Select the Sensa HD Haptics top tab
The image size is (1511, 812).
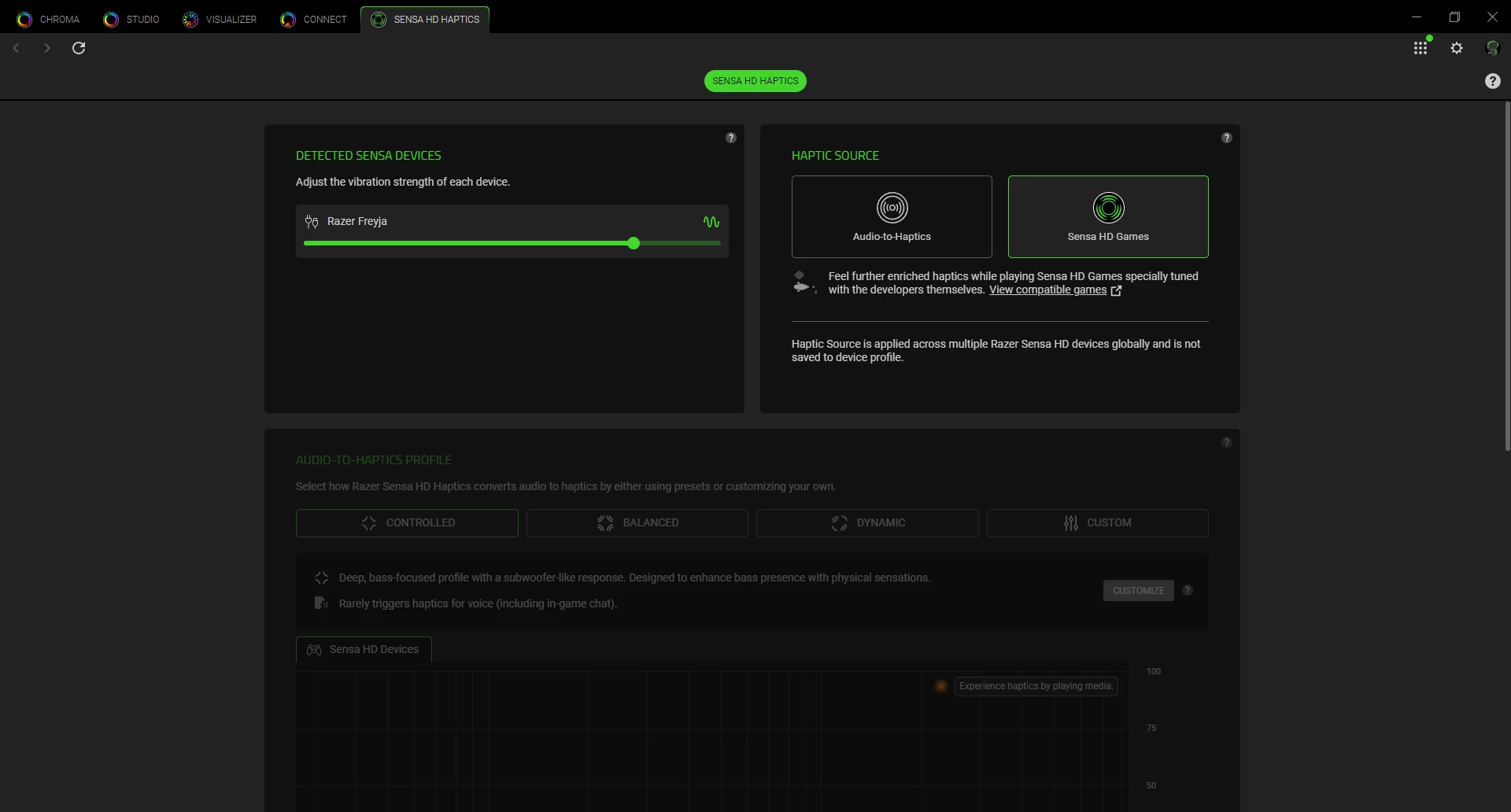pos(425,20)
